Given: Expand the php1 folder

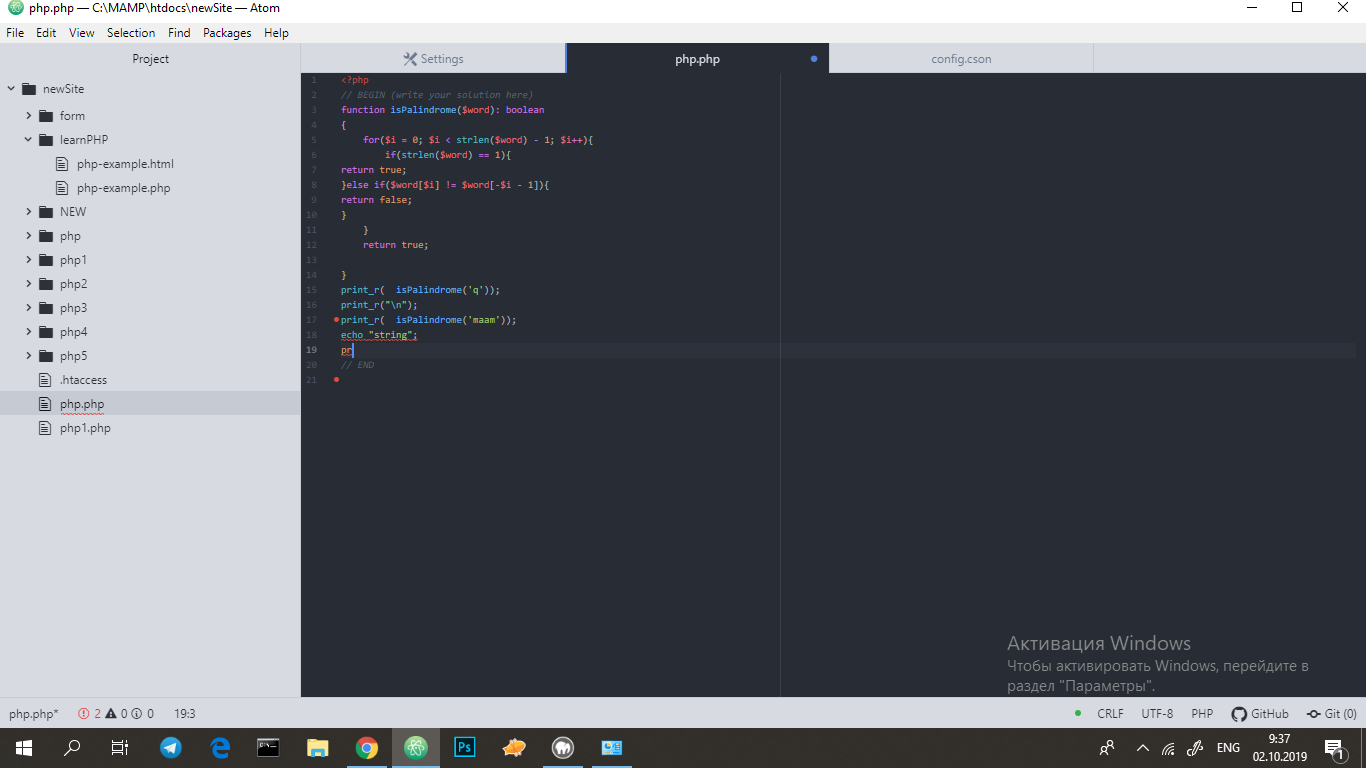Looking at the screenshot, I should pyautogui.click(x=29, y=260).
